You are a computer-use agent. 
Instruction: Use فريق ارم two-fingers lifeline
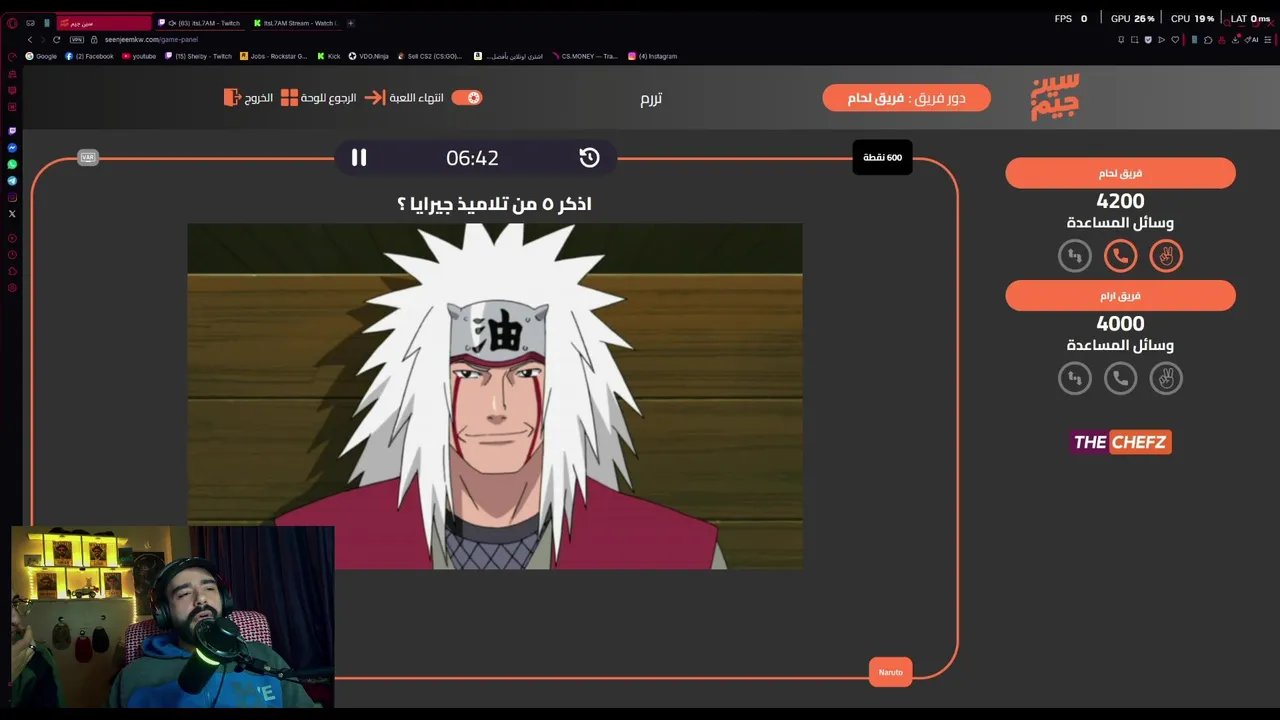pos(1166,378)
